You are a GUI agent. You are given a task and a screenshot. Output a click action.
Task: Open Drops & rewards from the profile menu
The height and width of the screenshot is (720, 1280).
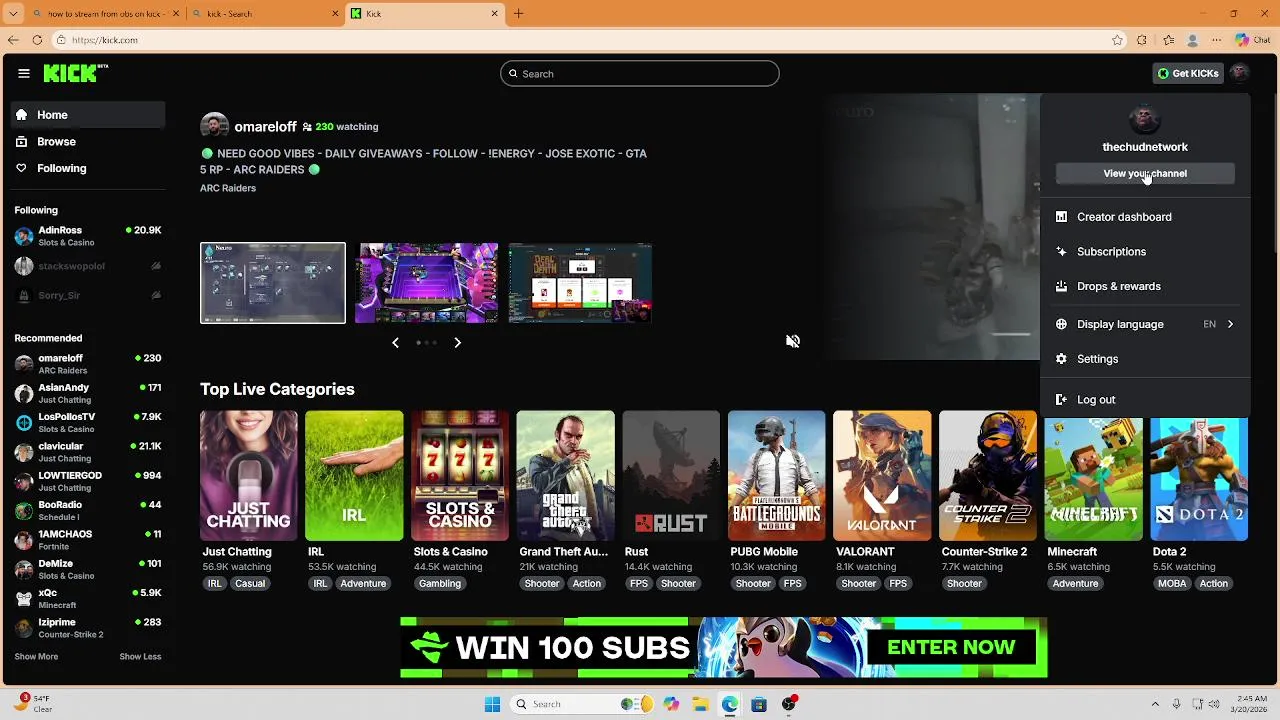[1145, 286]
